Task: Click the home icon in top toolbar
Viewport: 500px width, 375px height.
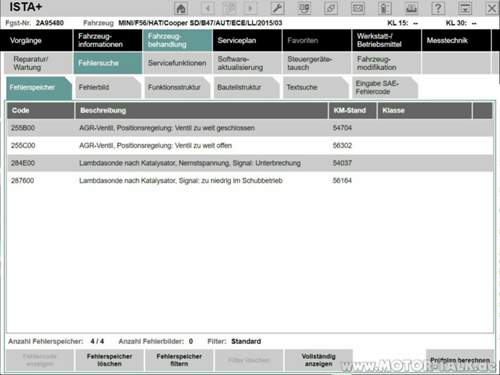Action: tap(181, 8)
